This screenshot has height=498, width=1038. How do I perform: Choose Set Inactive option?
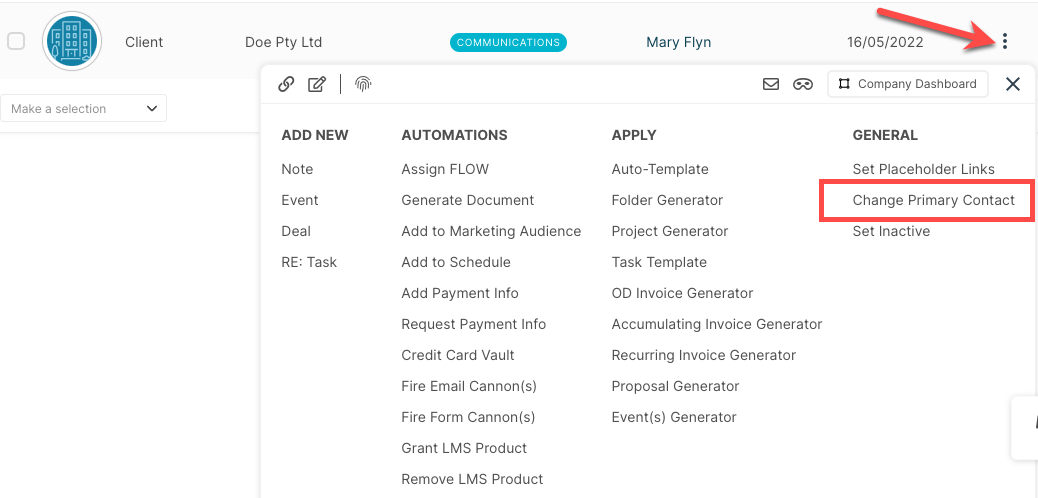[x=891, y=231]
